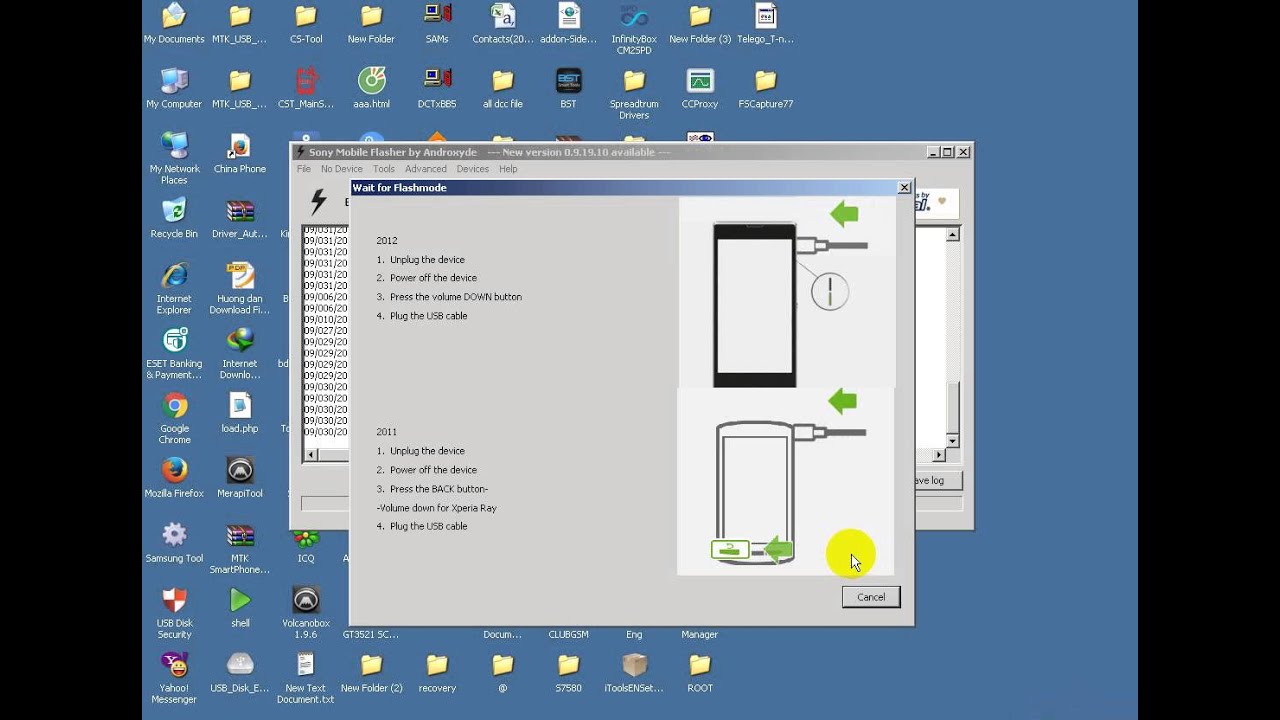This screenshot has height=720, width=1280.
Task: Open New Folder (3) on desktop
Action: 700,24
